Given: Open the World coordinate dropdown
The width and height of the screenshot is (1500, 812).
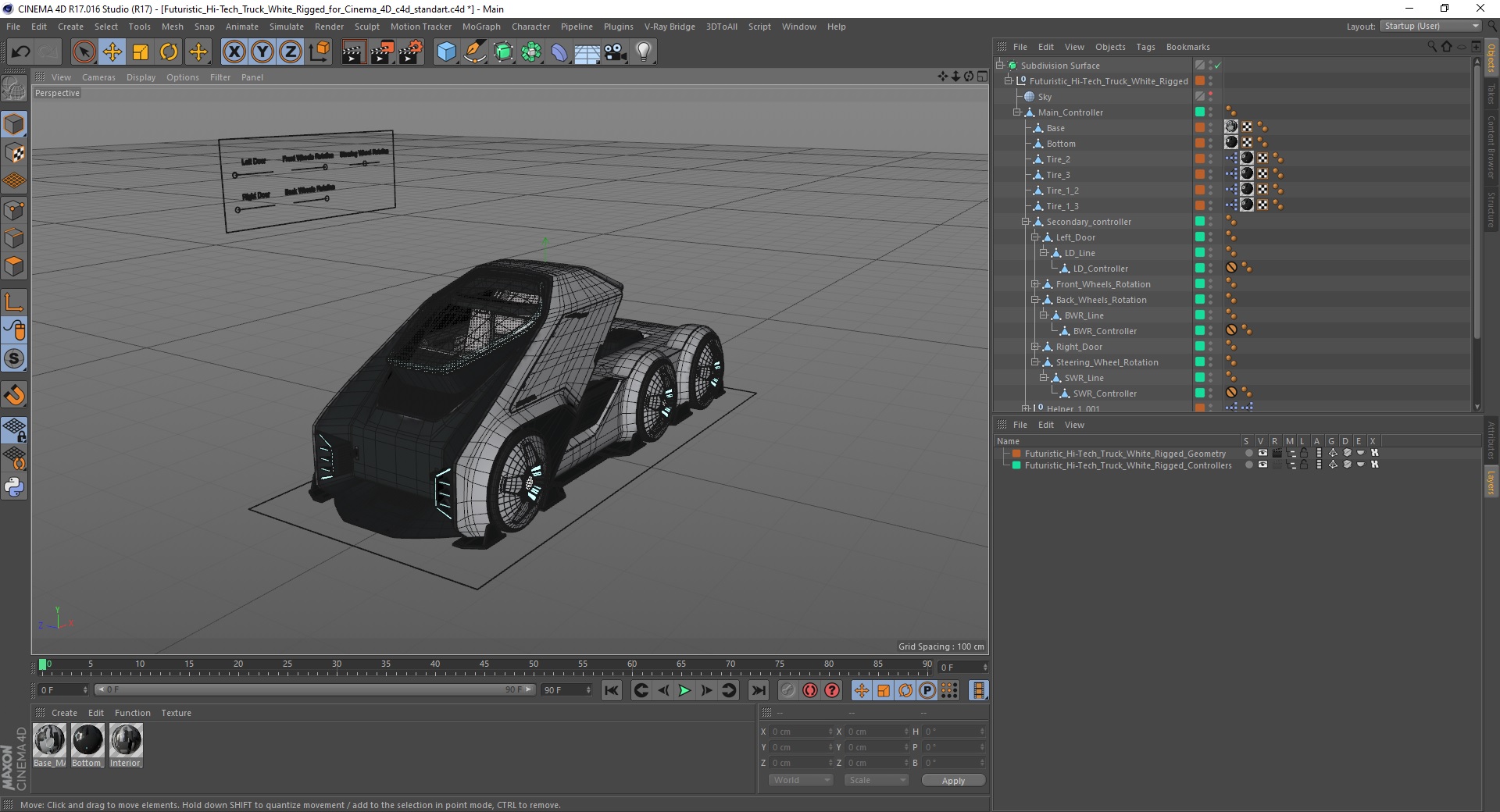Looking at the screenshot, I should coord(801,780).
